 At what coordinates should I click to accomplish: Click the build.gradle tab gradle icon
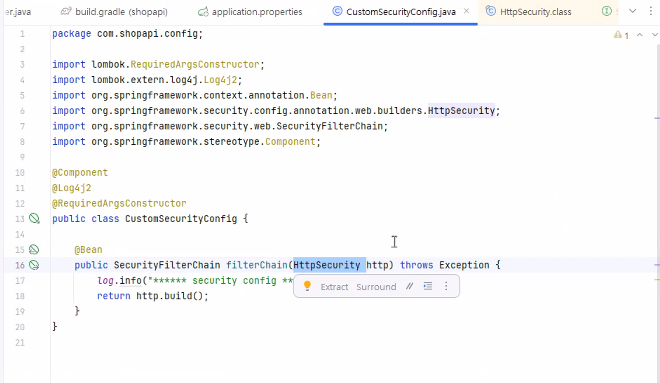point(66,12)
